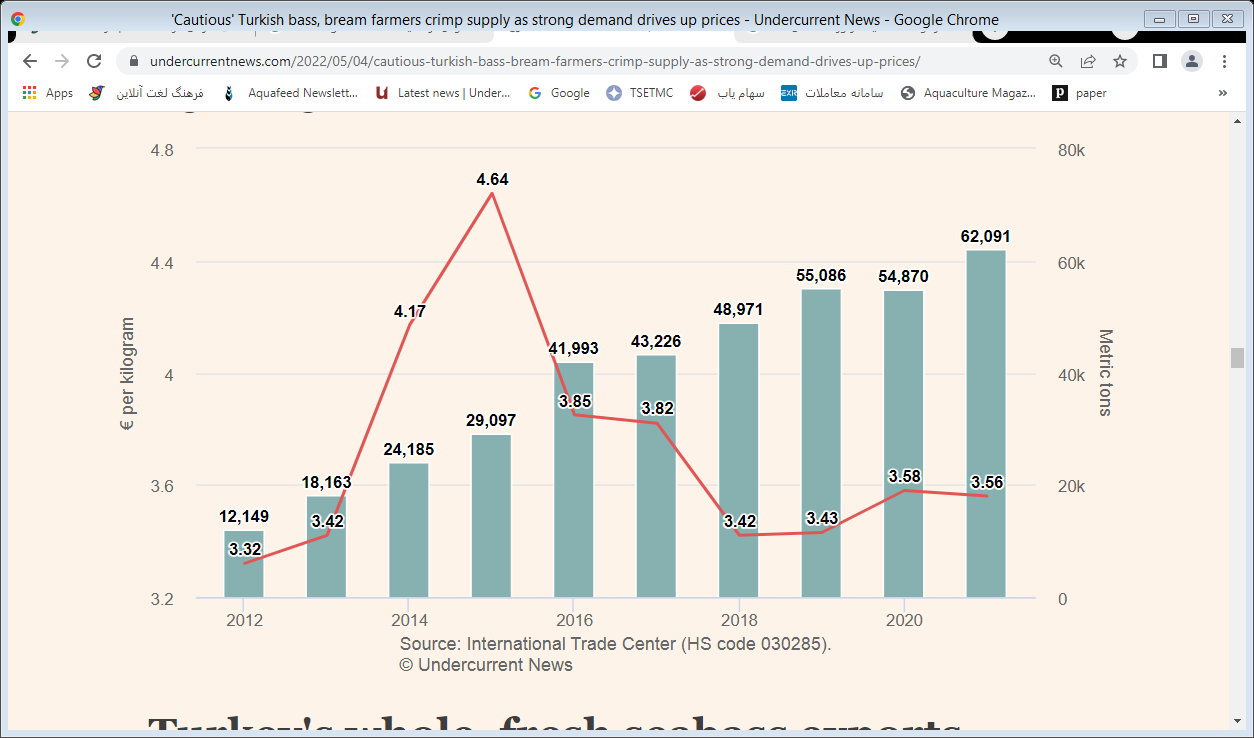Click the 4.64 price peak label
1254x738 pixels.
pyautogui.click(x=493, y=180)
